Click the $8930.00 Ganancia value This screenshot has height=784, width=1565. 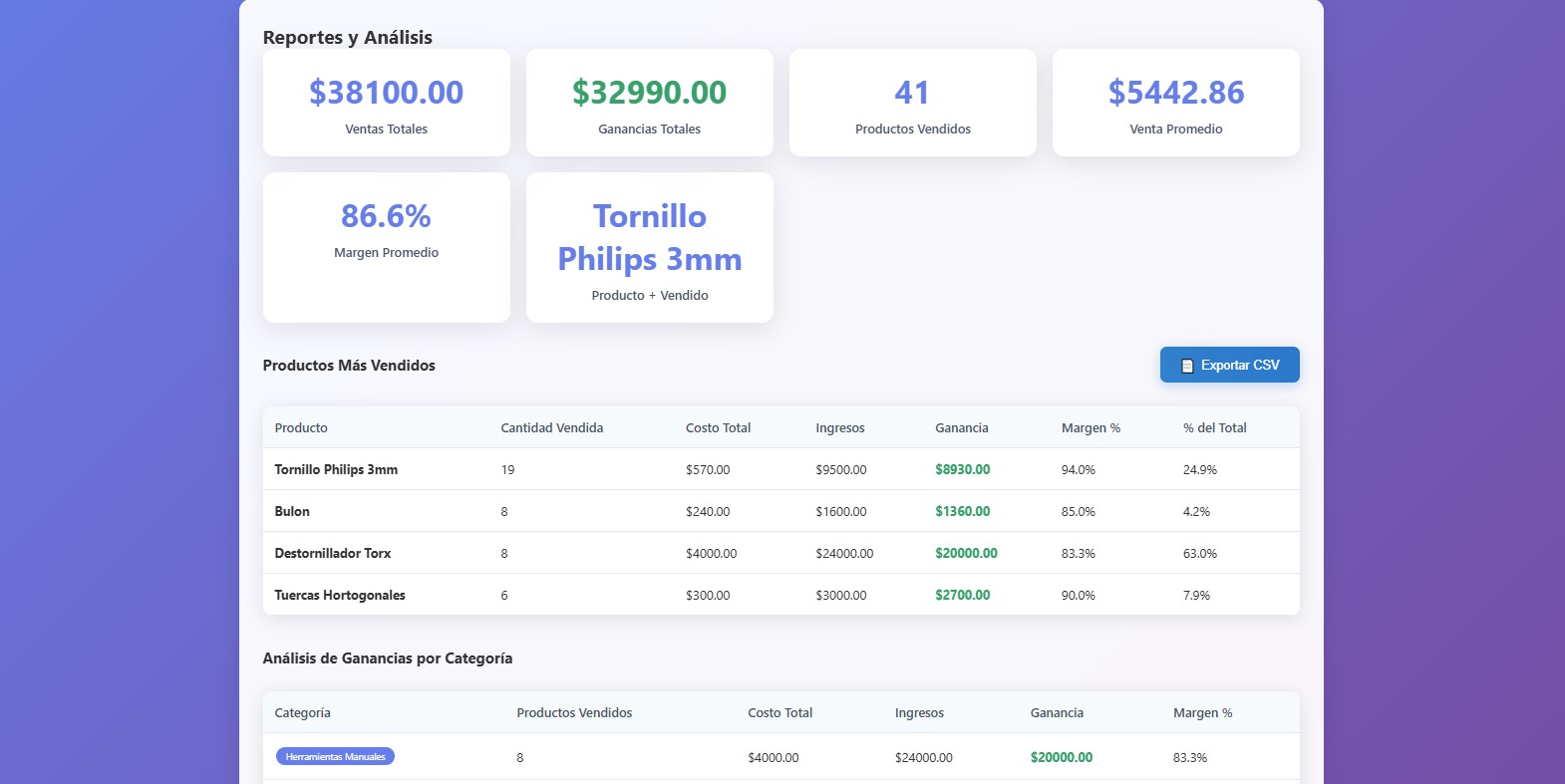coord(962,469)
